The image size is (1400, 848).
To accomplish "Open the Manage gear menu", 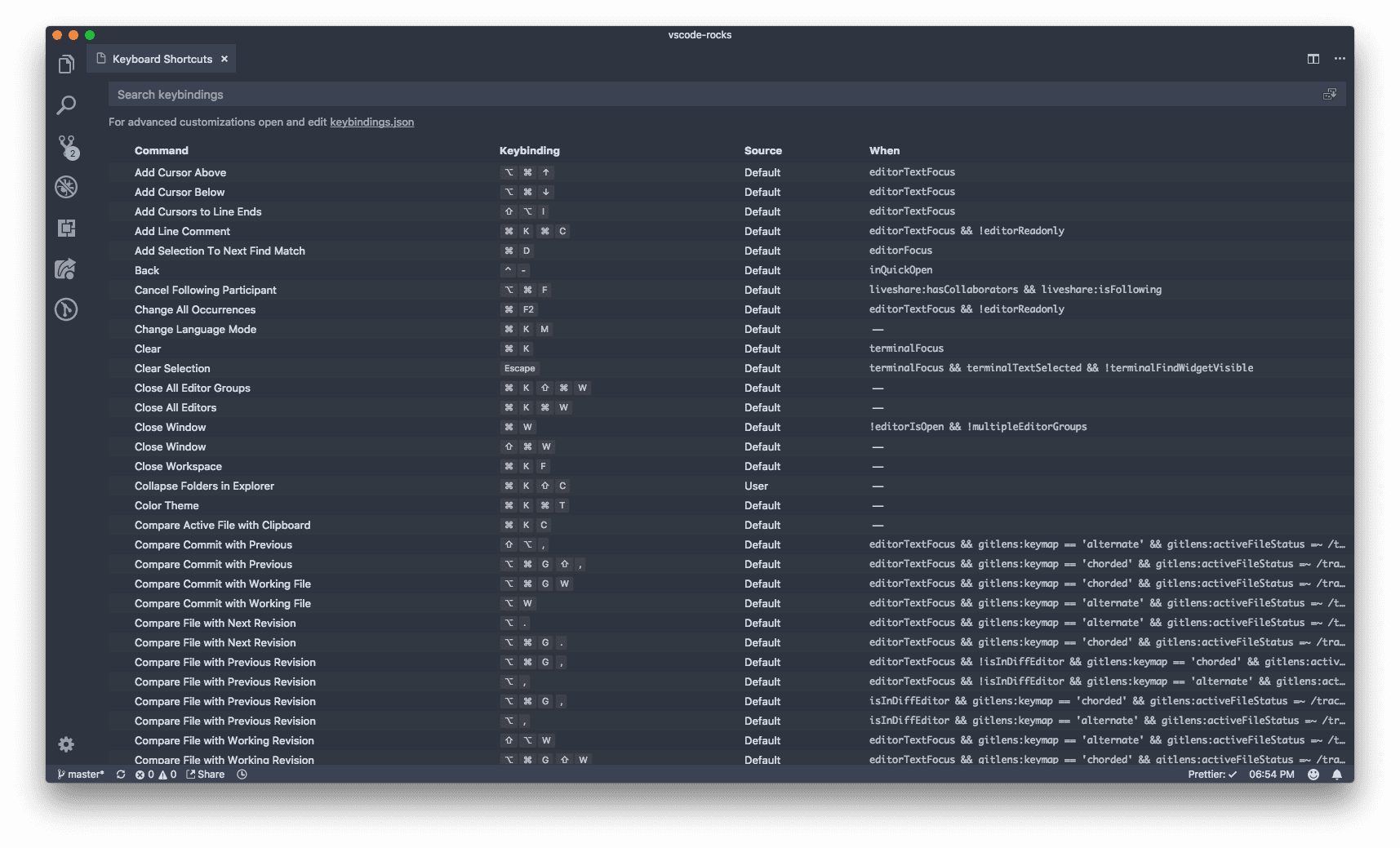I will 66,744.
